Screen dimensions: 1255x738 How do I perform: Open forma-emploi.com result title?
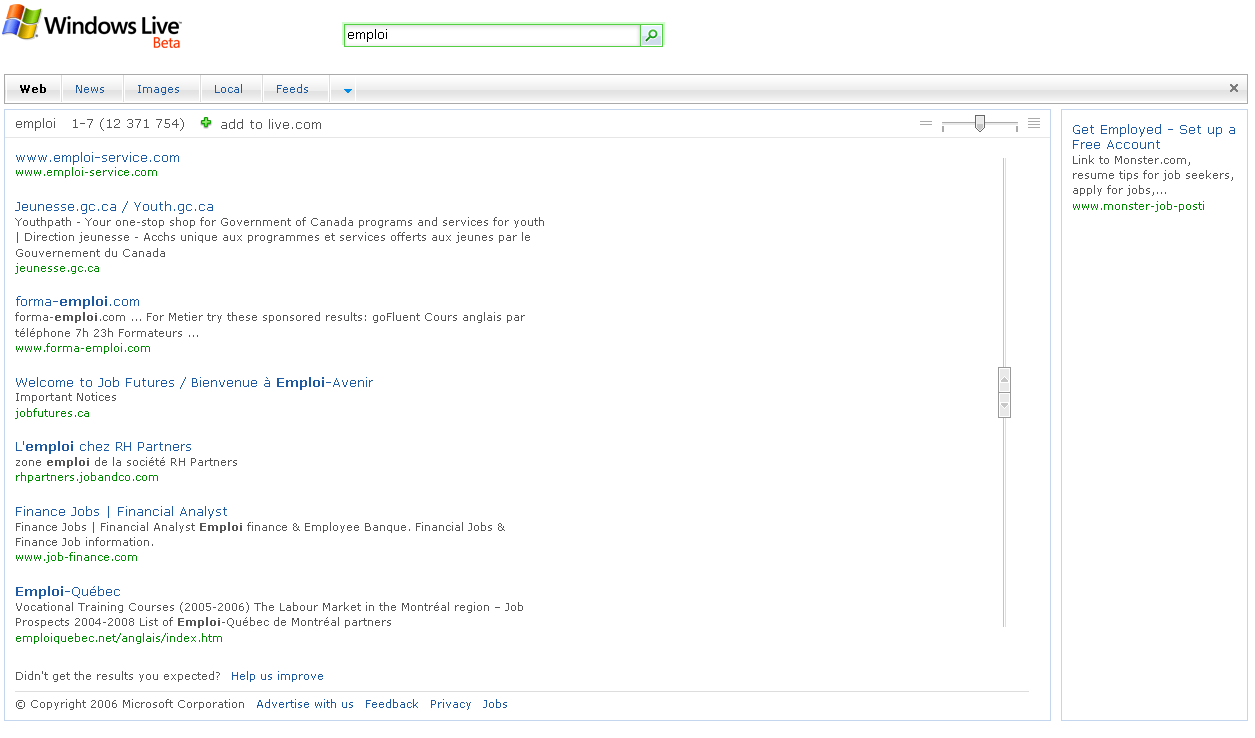click(77, 301)
